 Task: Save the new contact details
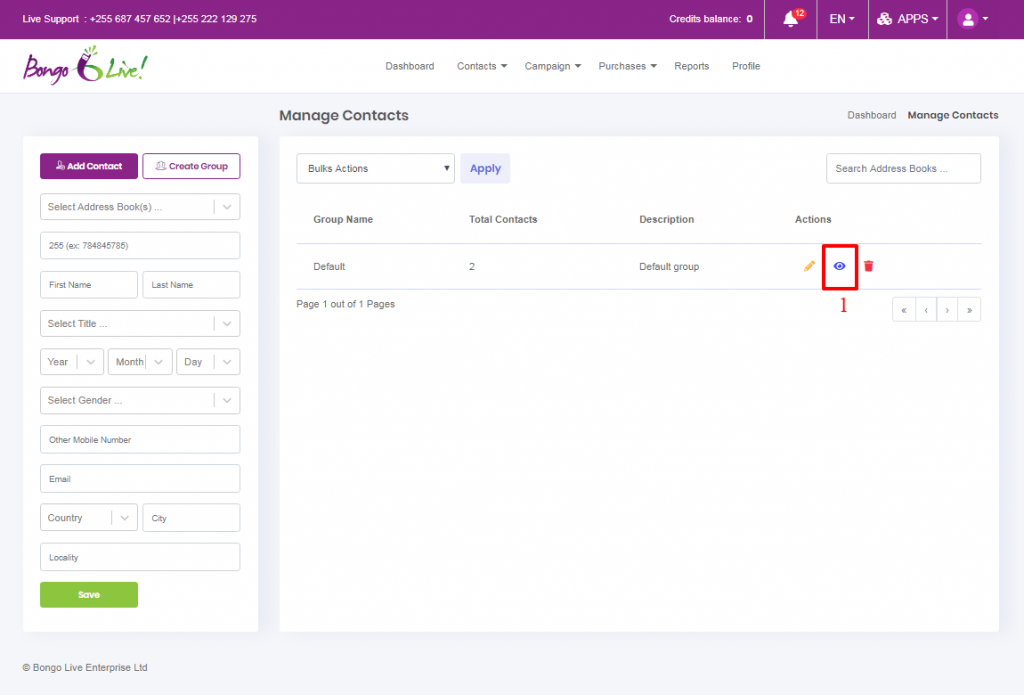click(88, 593)
